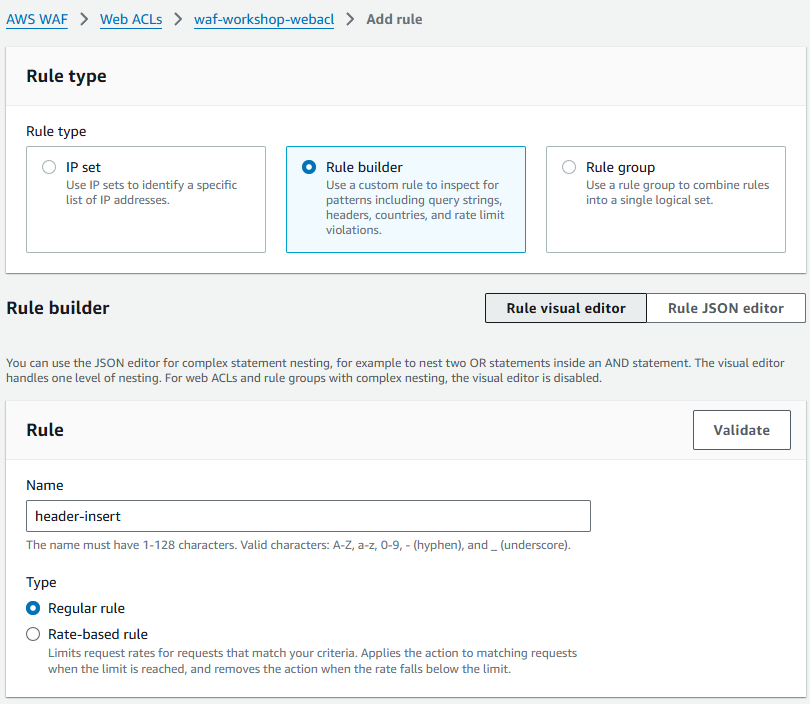Click the chevron after AWS WAF breadcrumb

87,20
